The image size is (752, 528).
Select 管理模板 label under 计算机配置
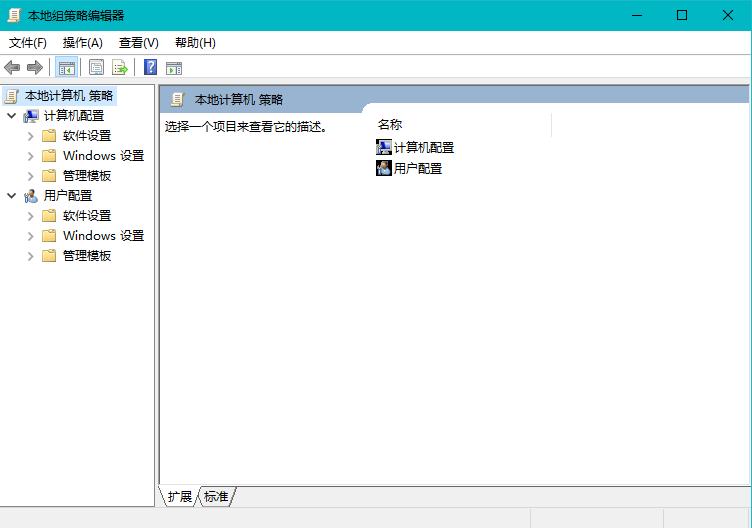(x=87, y=176)
